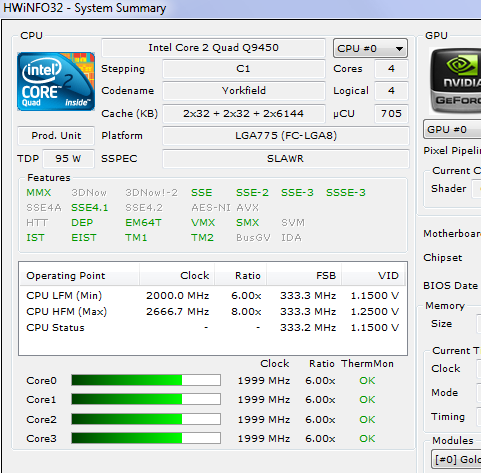
Task: Click the NVIDIA GeForce logo
Action: click(x=455, y=81)
